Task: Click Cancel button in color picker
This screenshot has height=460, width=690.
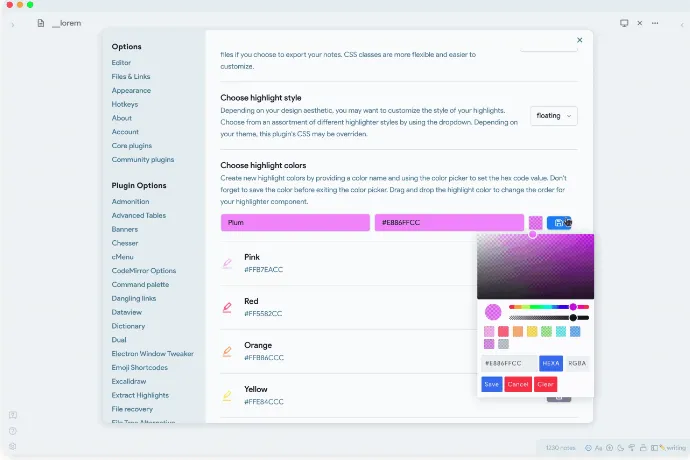Action: [518, 384]
